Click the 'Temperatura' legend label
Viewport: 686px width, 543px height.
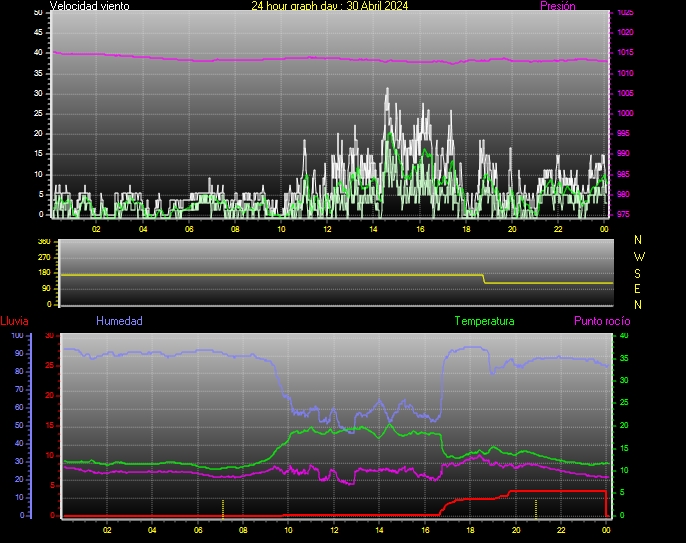pos(484,321)
